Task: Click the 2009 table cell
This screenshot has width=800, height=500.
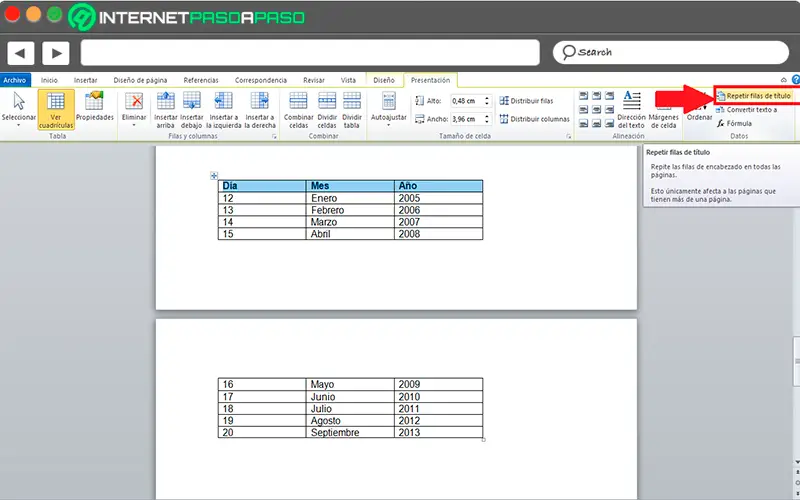Action: click(x=439, y=384)
